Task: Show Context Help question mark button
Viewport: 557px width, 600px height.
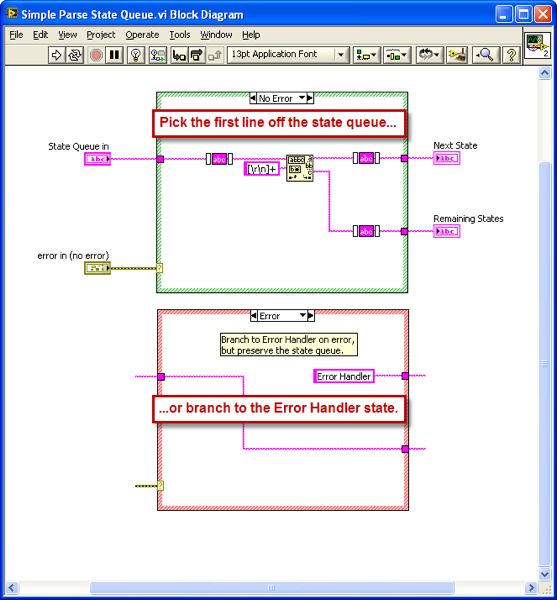Action: 511,55
